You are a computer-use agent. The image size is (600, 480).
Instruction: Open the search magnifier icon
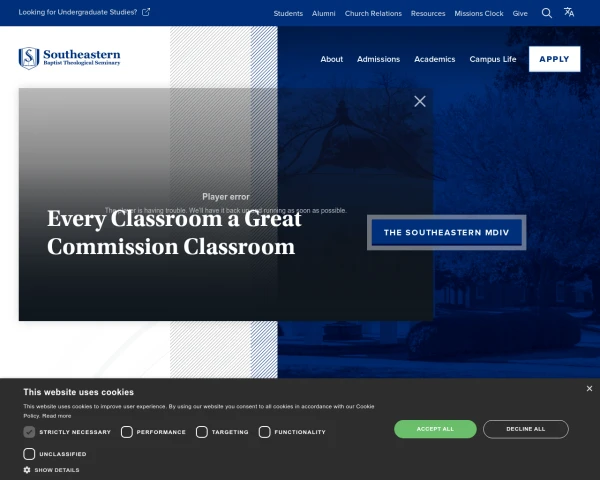pyautogui.click(x=546, y=13)
